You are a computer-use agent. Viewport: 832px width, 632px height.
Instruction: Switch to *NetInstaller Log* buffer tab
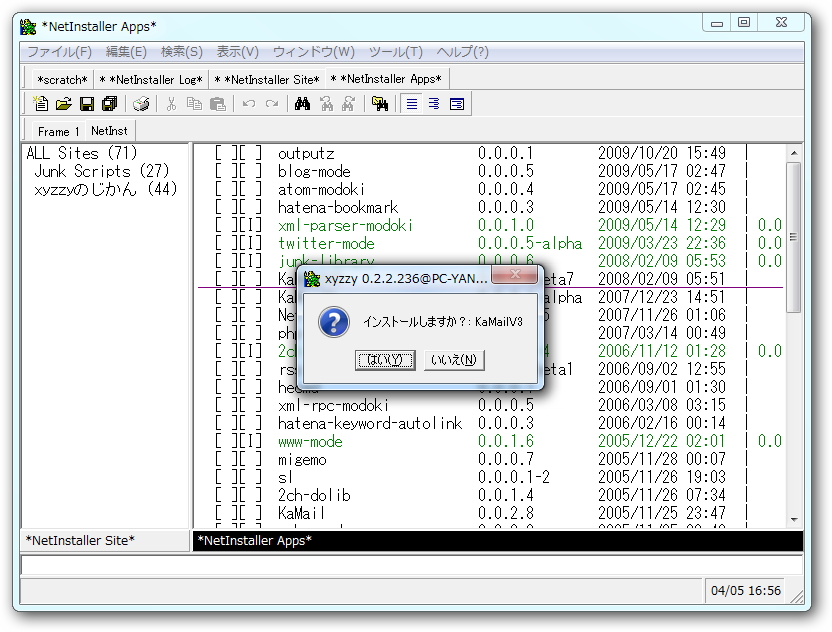pyautogui.click(x=151, y=80)
